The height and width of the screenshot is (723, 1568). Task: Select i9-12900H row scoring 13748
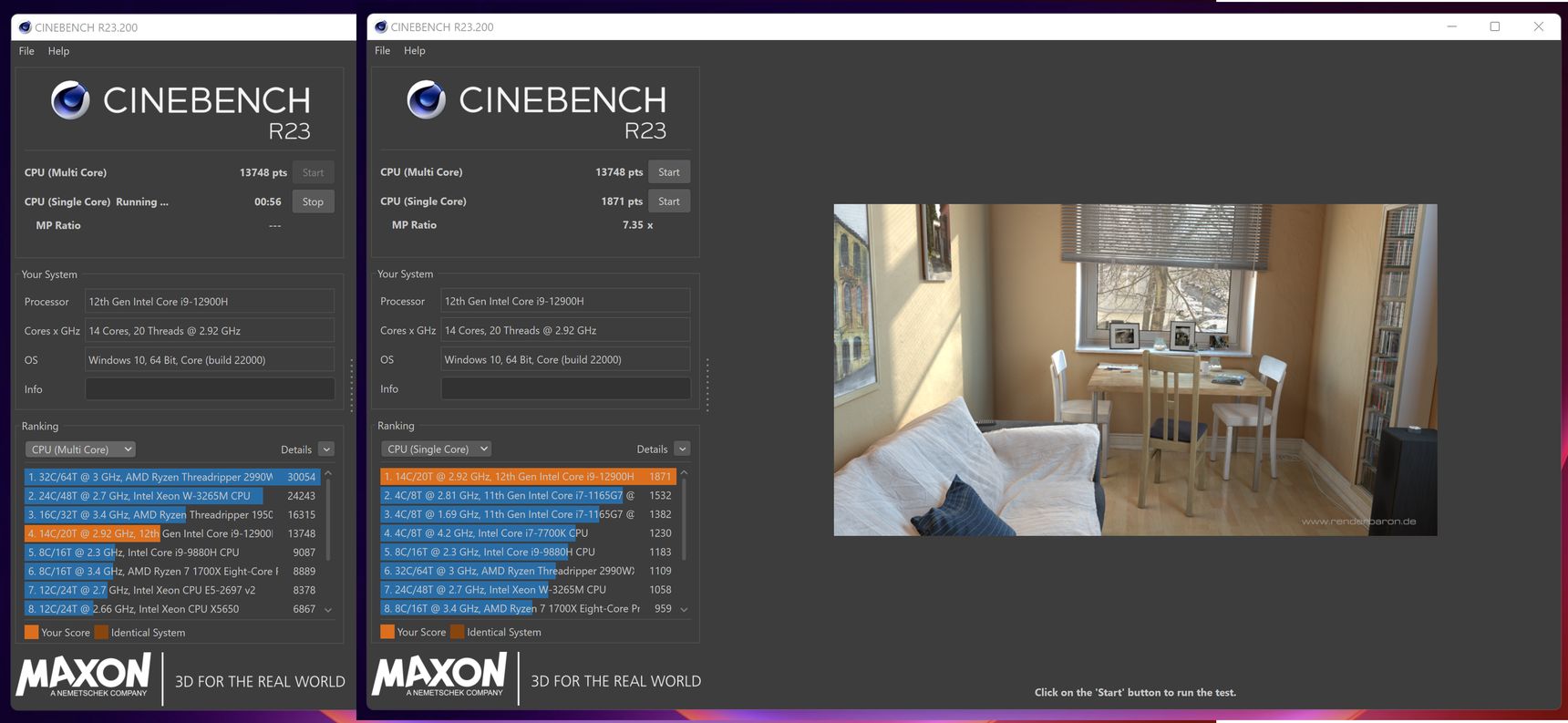pyautogui.click(x=172, y=533)
